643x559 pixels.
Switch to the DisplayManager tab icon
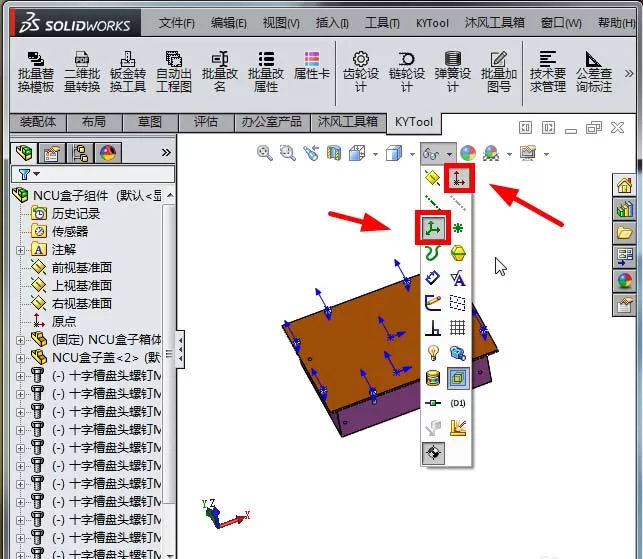tap(108, 153)
